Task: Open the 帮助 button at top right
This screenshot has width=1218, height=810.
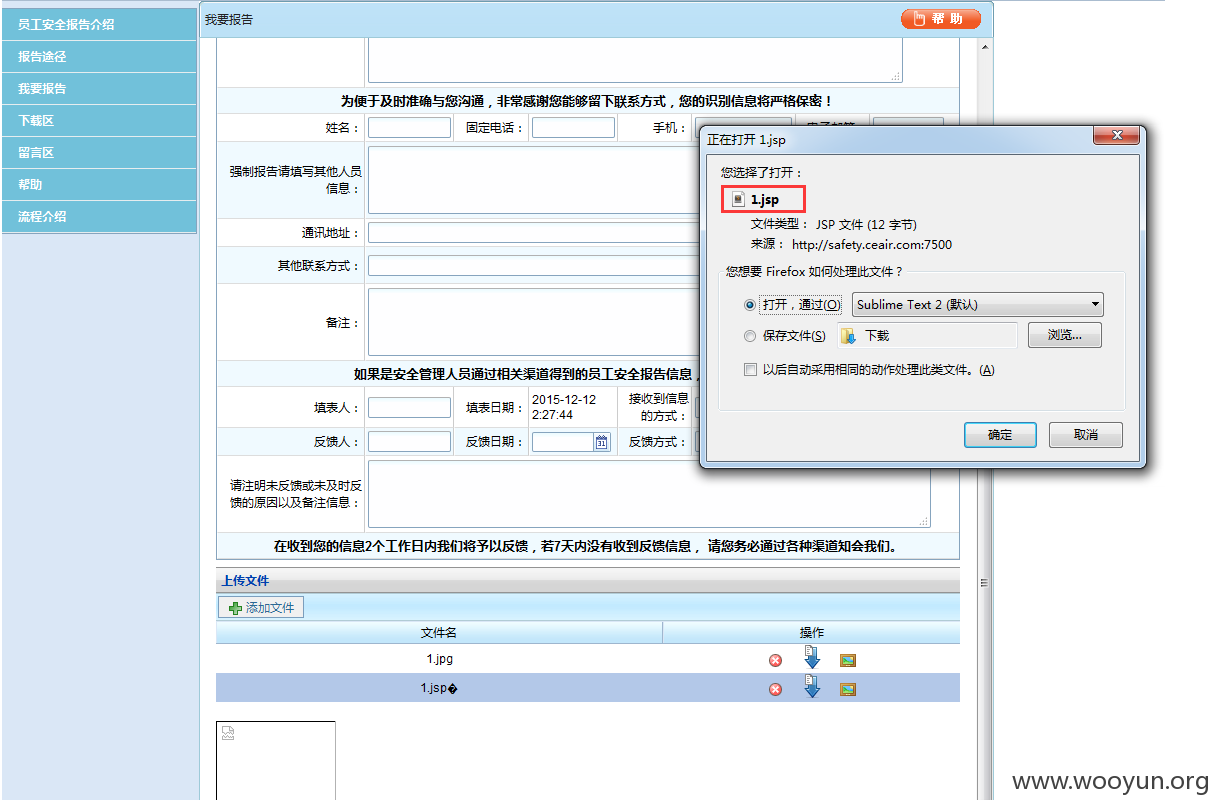Action: coord(940,19)
